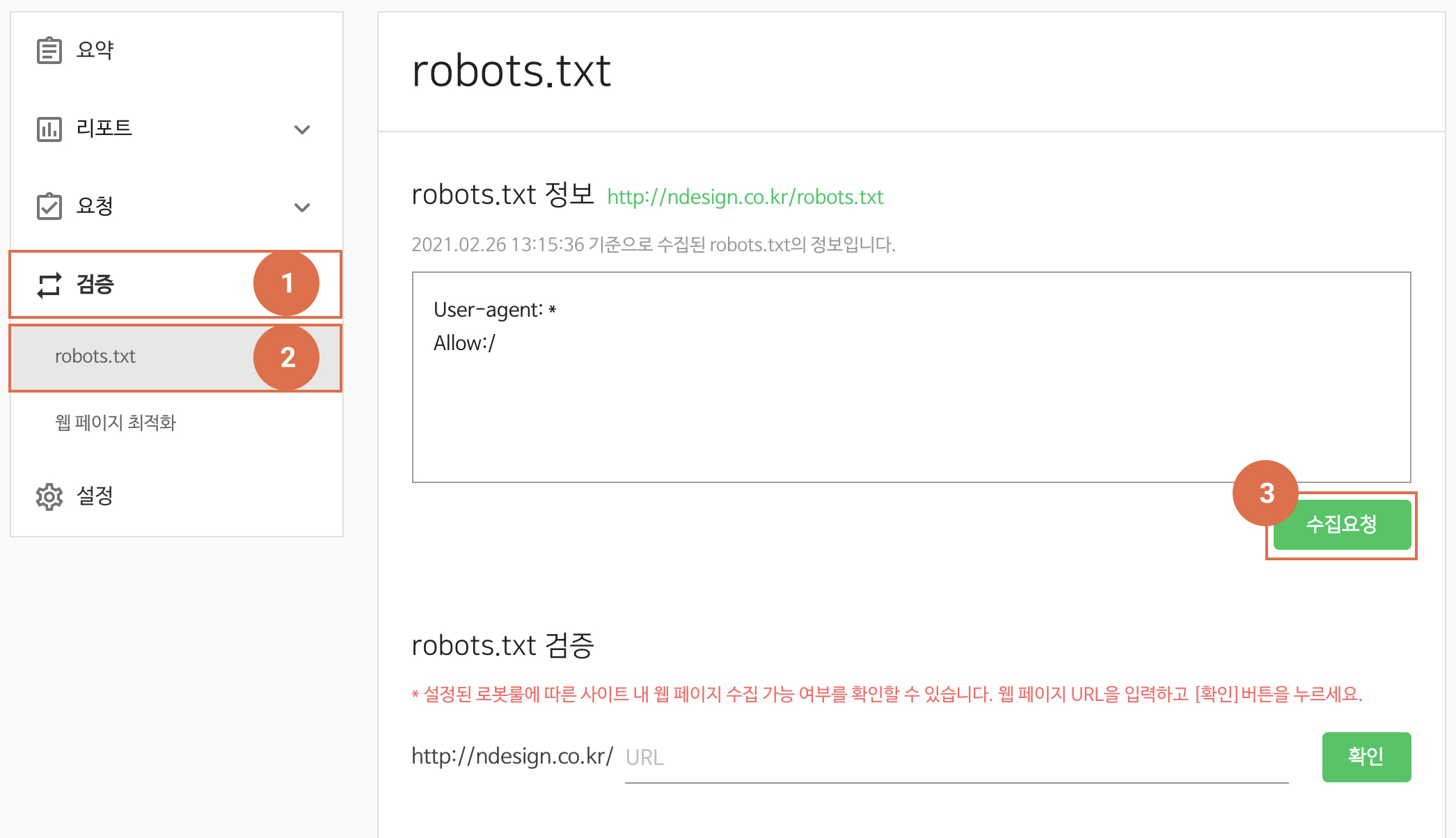This screenshot has width=1456, height=838.
Task: Click the orange number 2 badge
Action: click(286, 358)
